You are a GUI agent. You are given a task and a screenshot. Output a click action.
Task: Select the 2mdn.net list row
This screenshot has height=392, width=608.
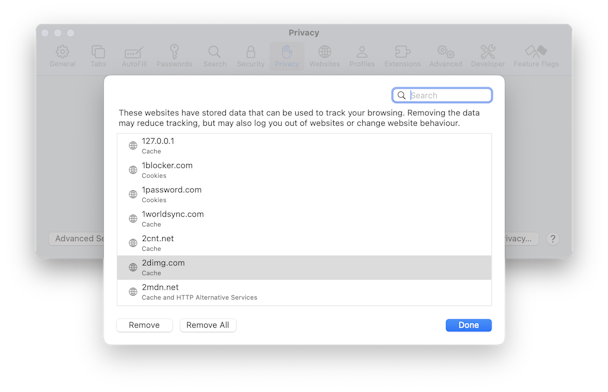(x=304, y=292)
